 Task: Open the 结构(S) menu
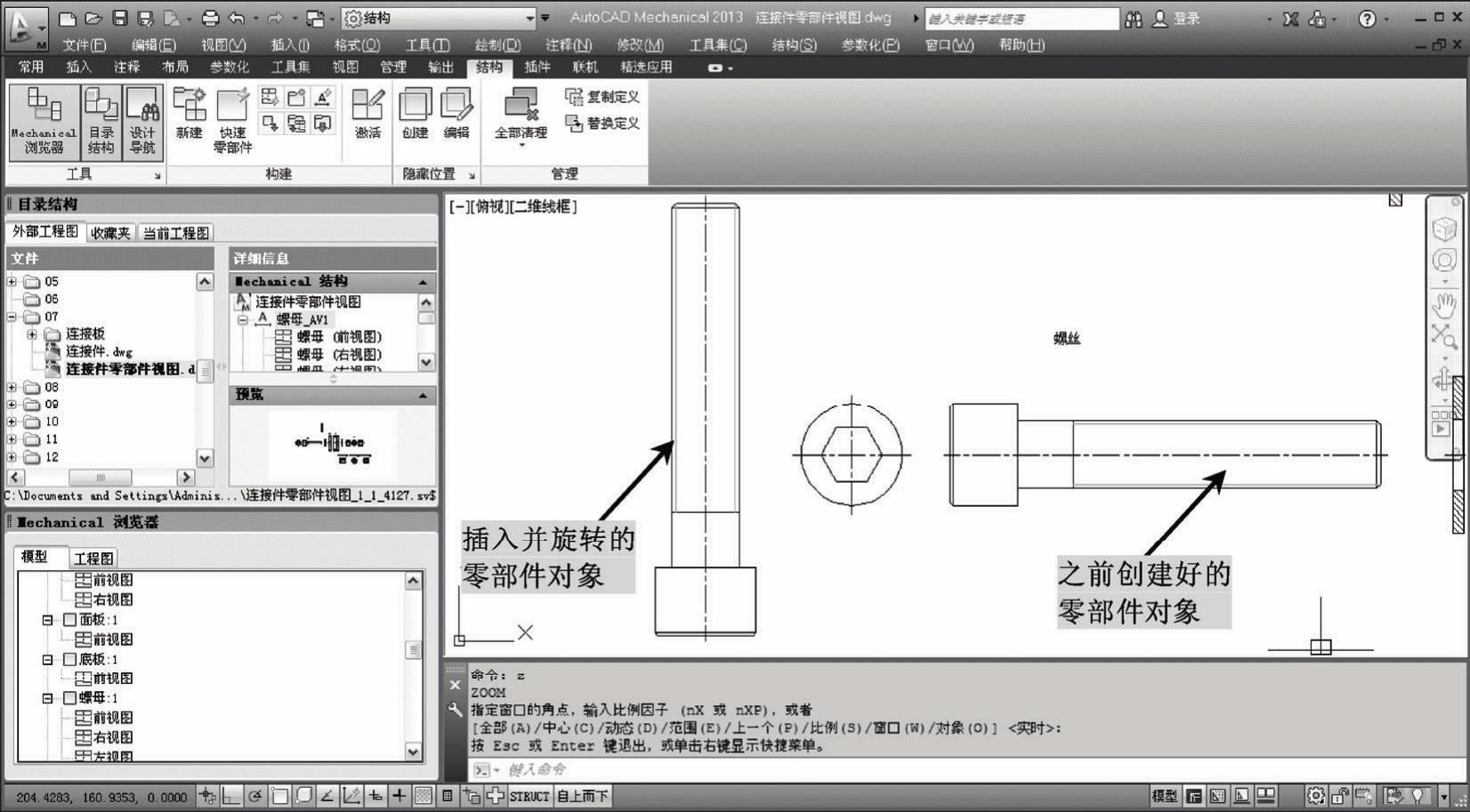tap(794, 44)
